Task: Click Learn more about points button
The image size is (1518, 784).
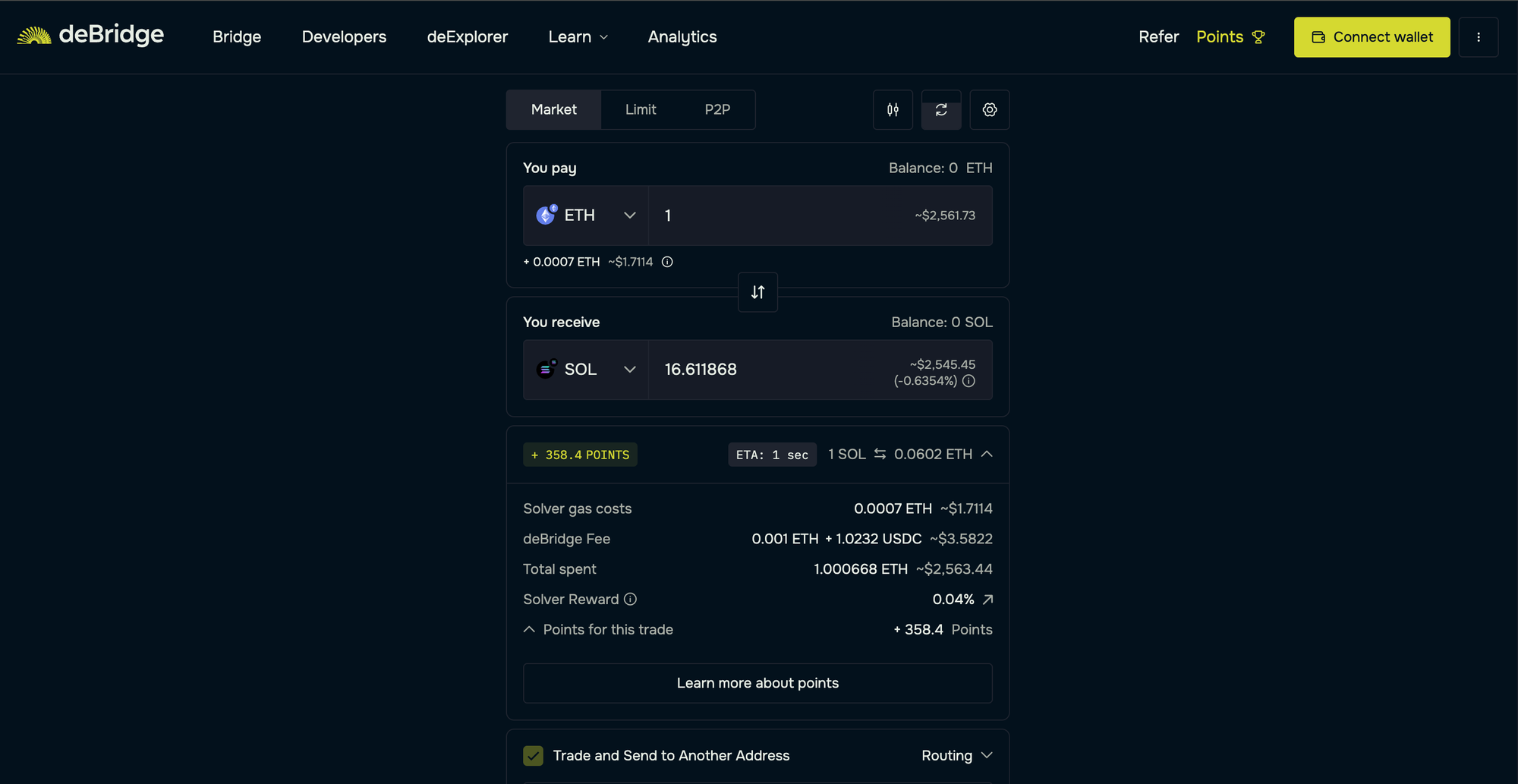Action: click(757, 683)
